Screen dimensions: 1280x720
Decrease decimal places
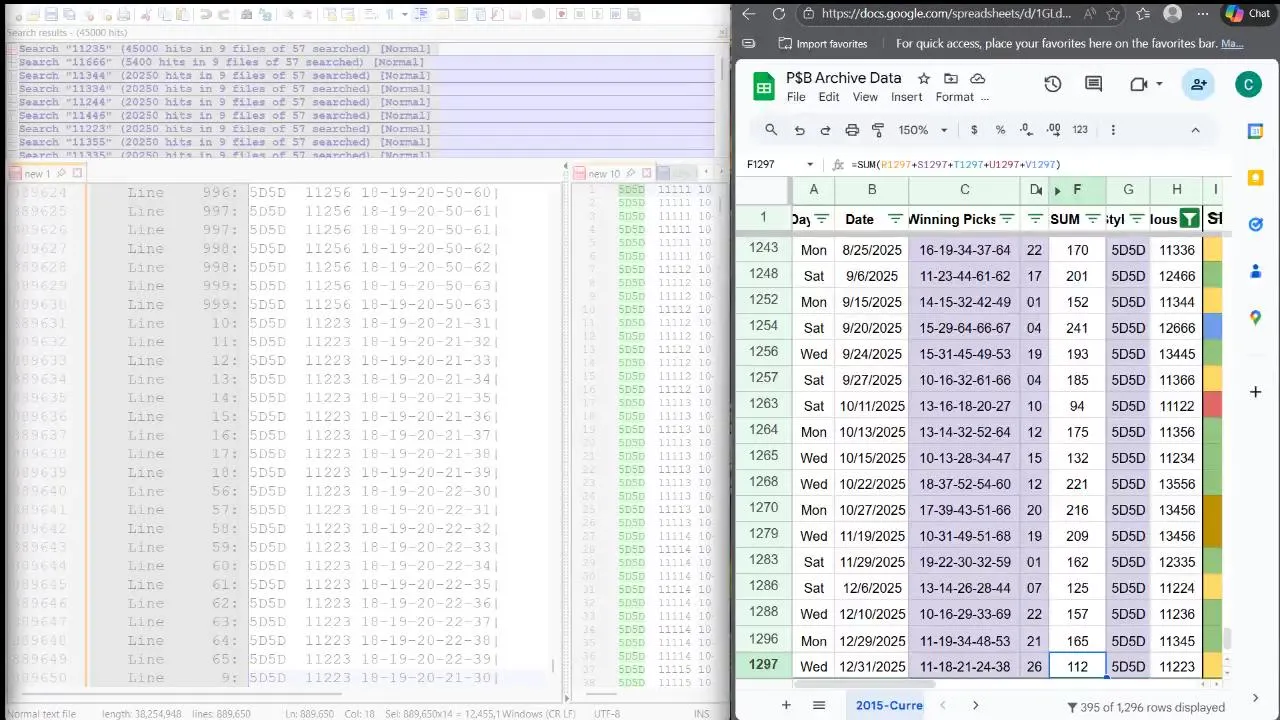click(1026, 130)
